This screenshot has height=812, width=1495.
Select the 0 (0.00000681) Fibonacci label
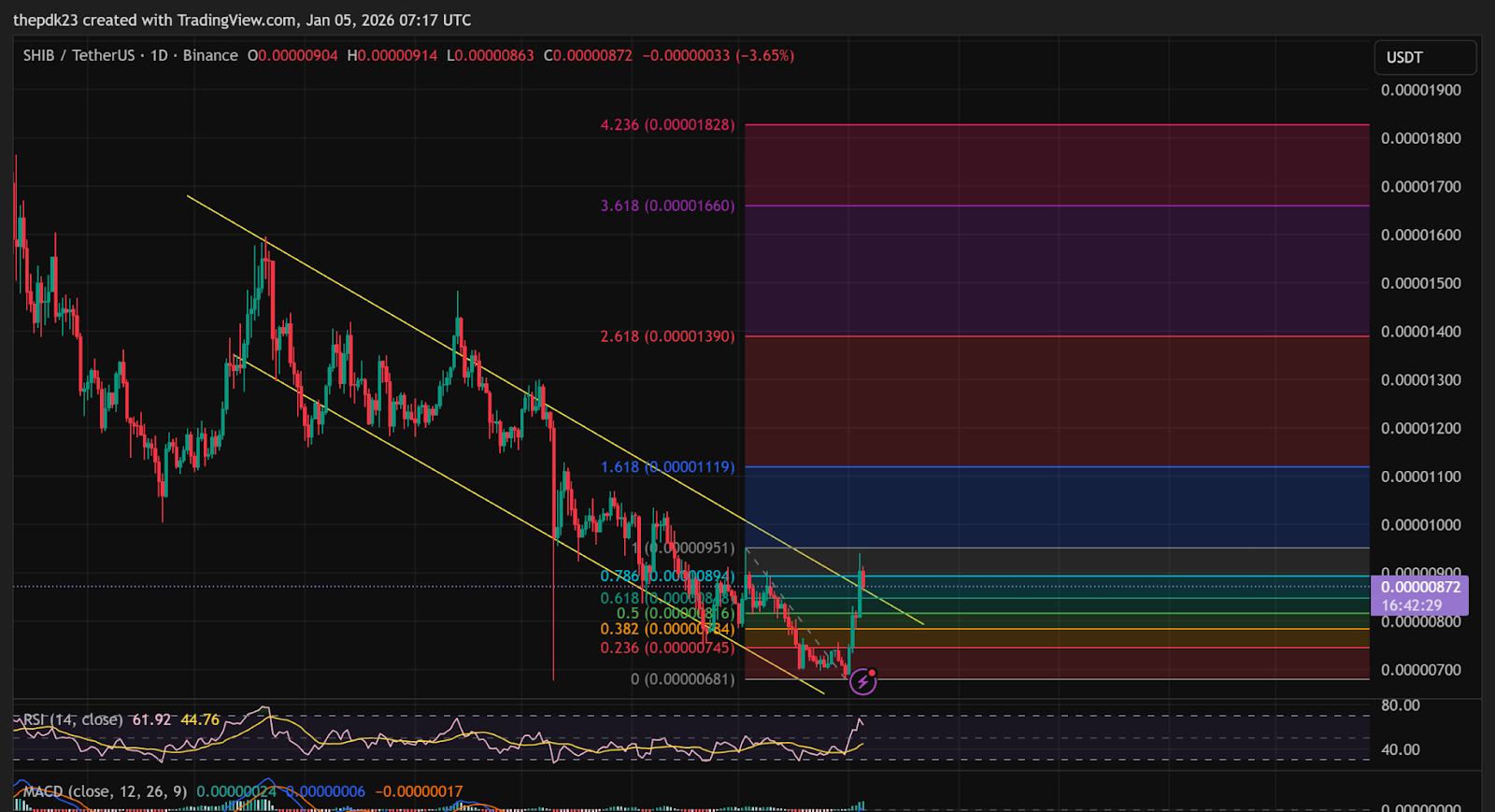click(683, 679)
